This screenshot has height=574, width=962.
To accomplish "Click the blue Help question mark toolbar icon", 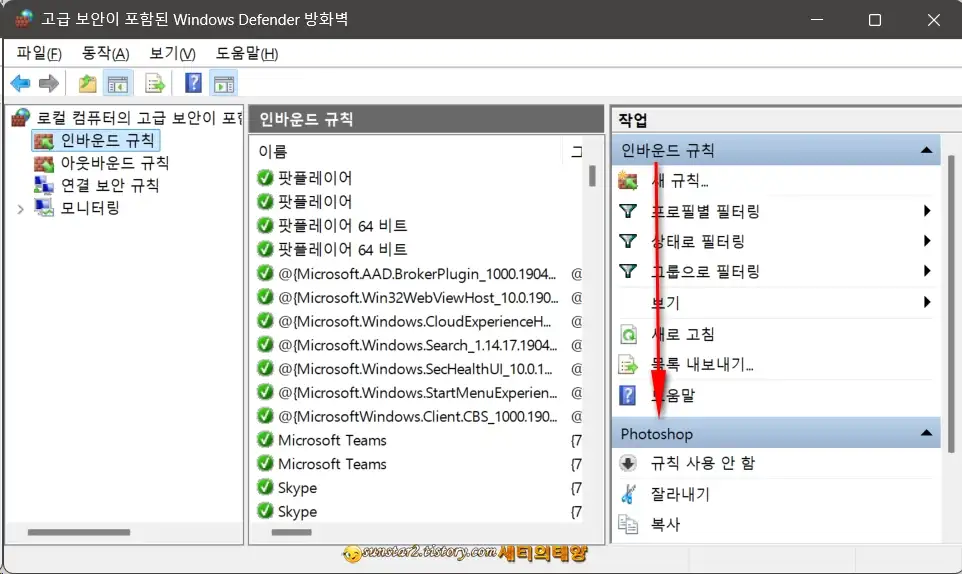I will 193,83.
